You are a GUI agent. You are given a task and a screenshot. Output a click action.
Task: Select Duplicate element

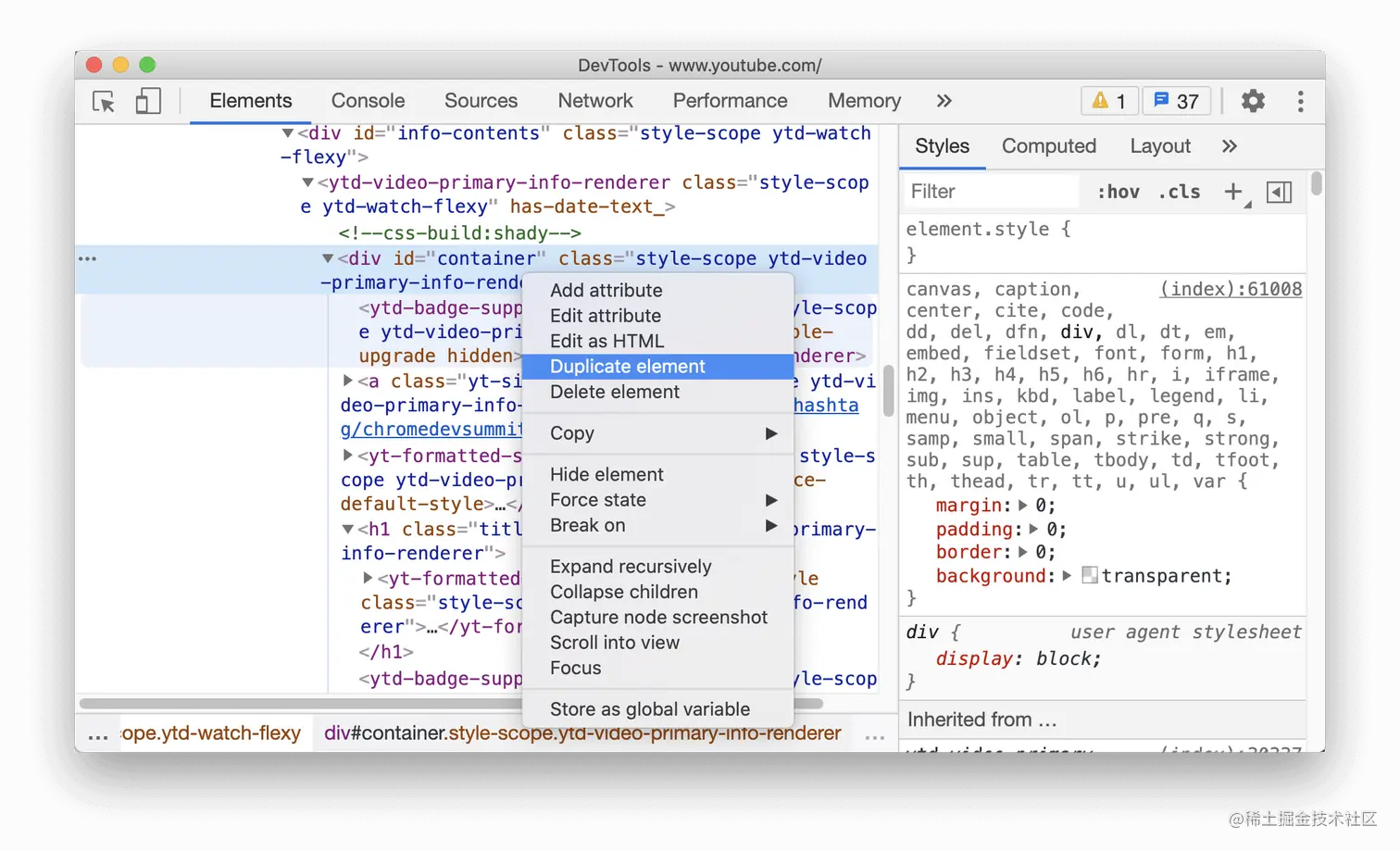pyautogui.click(x=658, y=367)
